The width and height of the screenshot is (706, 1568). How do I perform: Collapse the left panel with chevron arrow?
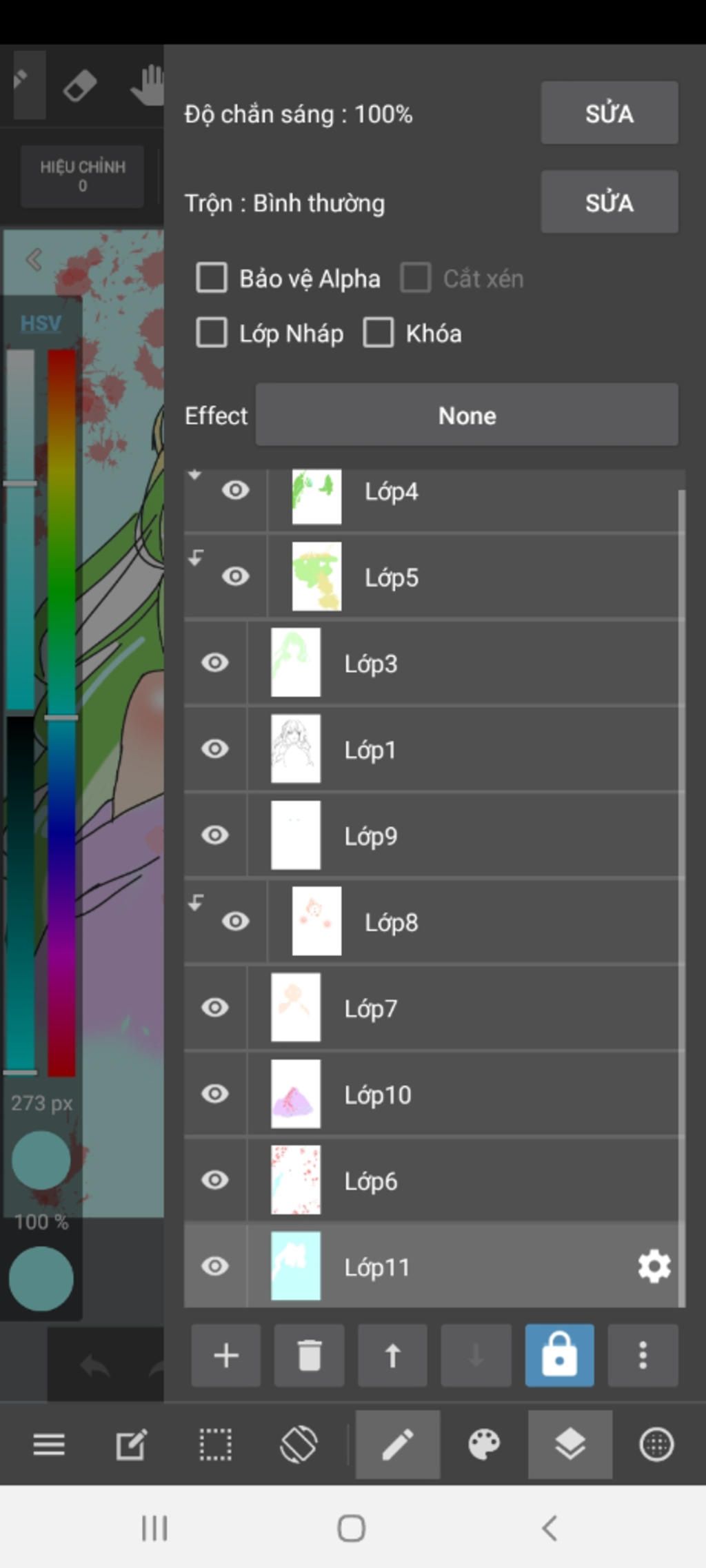[x=34, y=260]
